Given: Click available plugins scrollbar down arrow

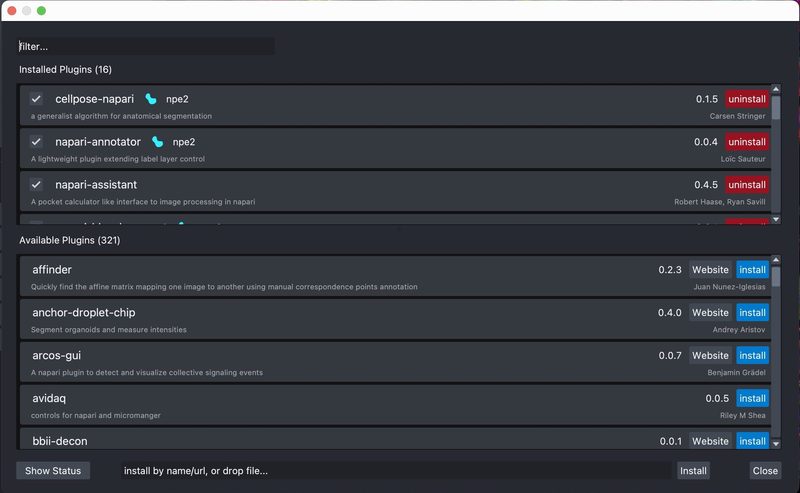Looking at the screenshot, I should coord(776,444).
